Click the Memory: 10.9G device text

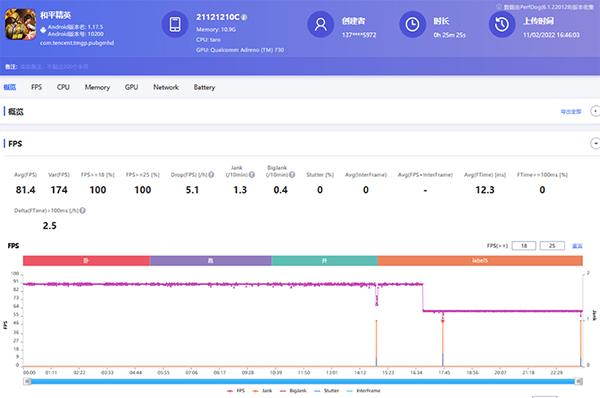[216, 29]
